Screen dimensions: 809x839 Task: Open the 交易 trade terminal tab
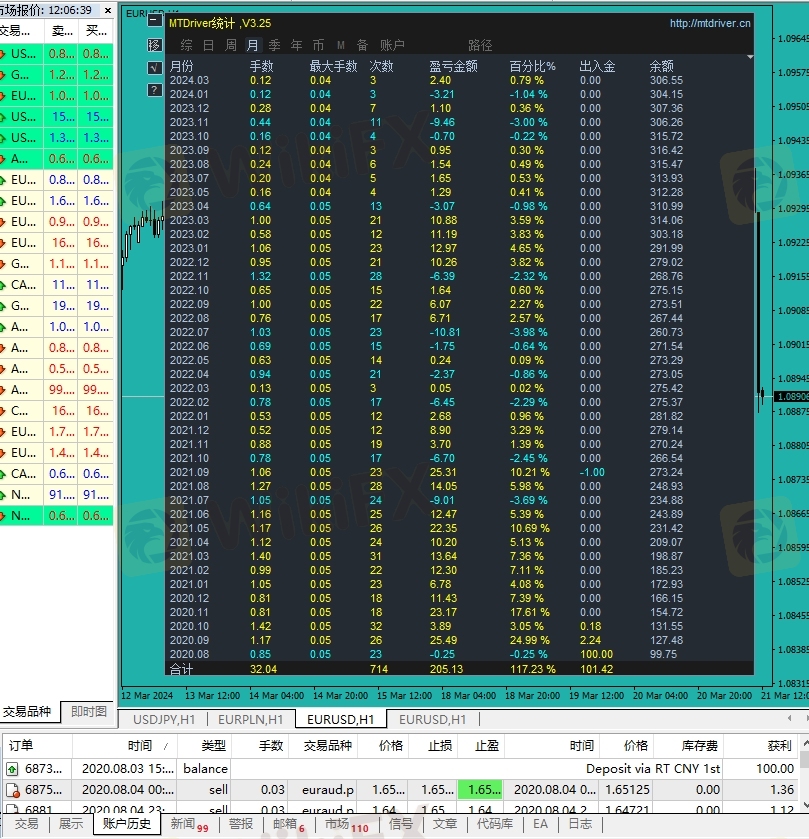pyautogui.click(x=26, y=823)
